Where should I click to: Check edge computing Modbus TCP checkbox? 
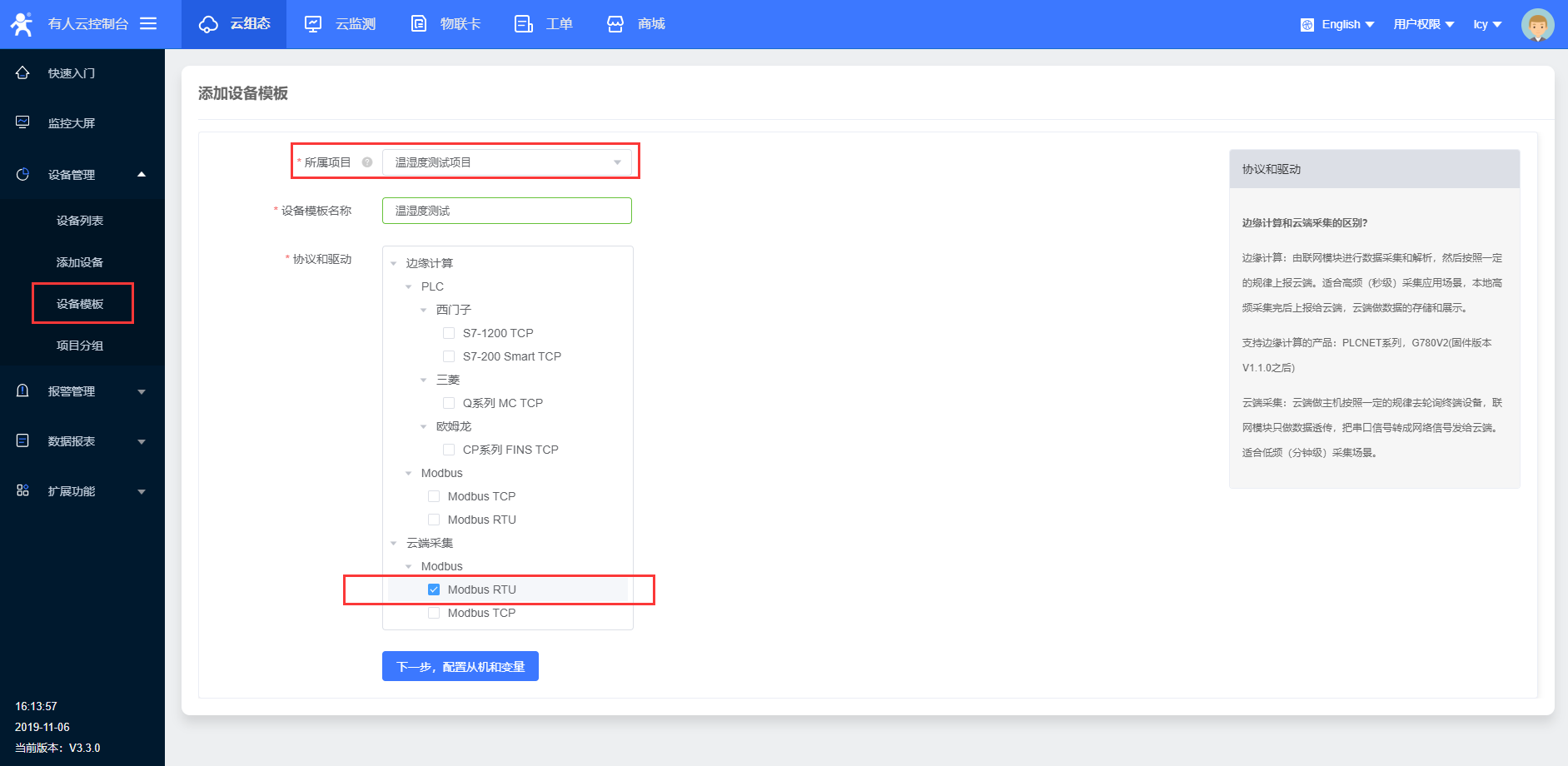[434, 496]
